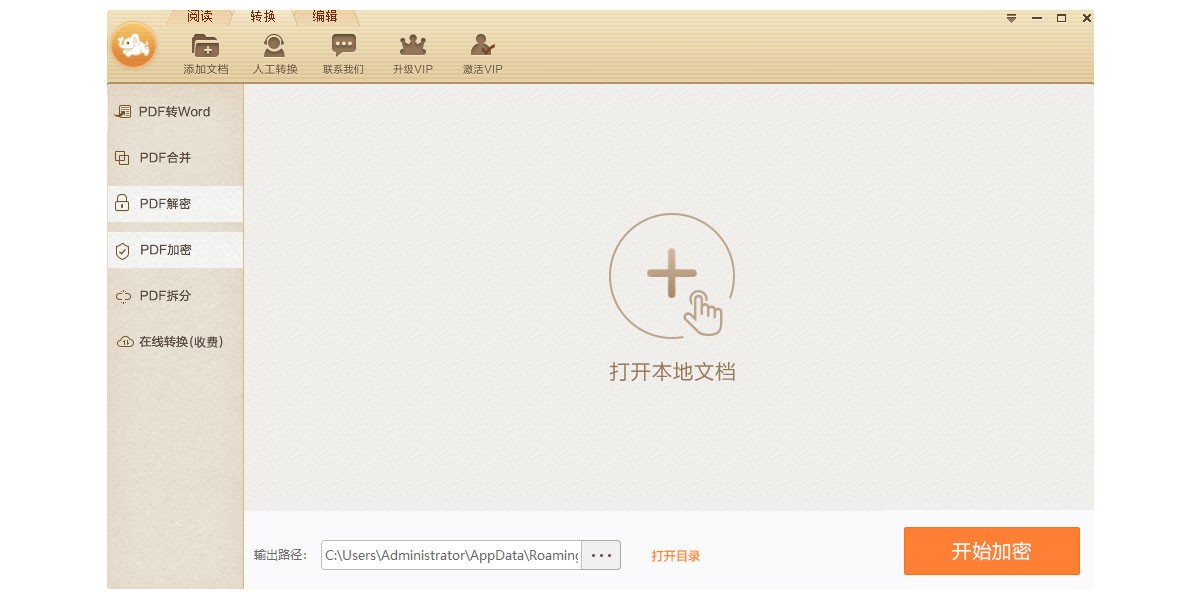Viewport: 1200px width, 600px height.
Task: Select the Upgrade VIP (升级VIP) crown icon
Action: click(412, 46)
